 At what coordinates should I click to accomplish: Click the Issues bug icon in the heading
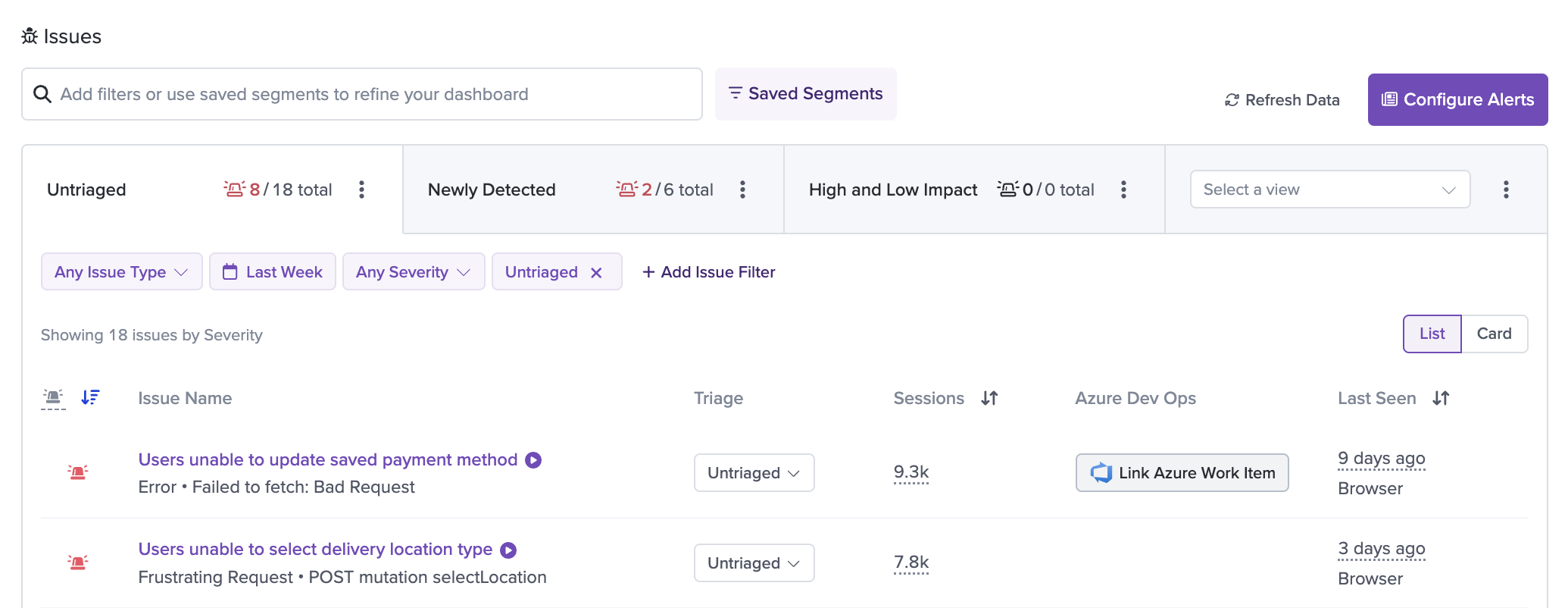30,36
